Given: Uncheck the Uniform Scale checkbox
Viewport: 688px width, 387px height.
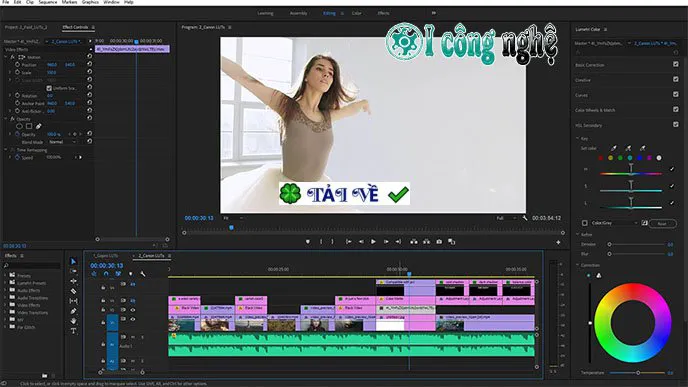Looking at the screenshot, I should (49, 88).
